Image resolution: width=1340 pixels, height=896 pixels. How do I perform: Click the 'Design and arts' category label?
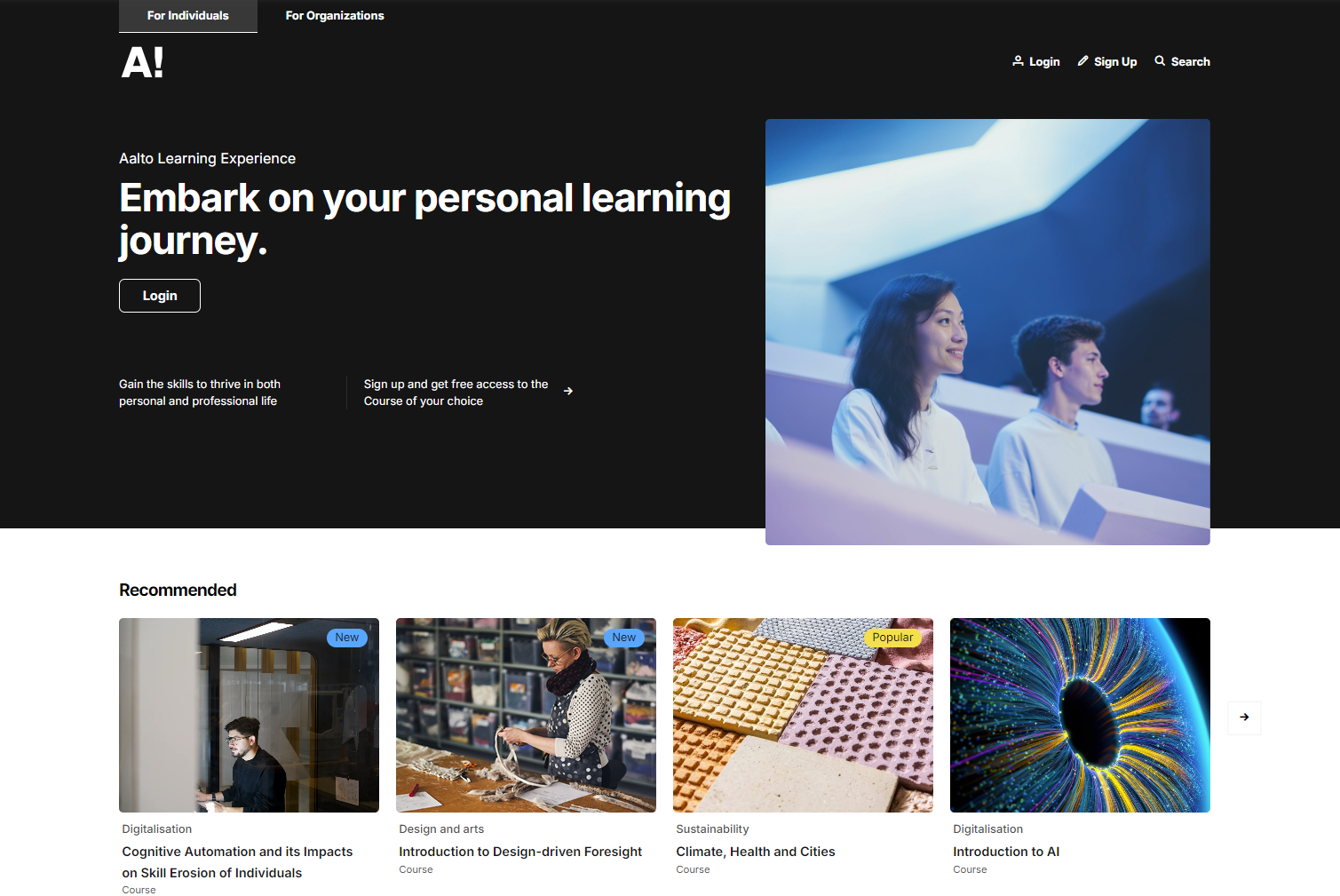point(441,829)
